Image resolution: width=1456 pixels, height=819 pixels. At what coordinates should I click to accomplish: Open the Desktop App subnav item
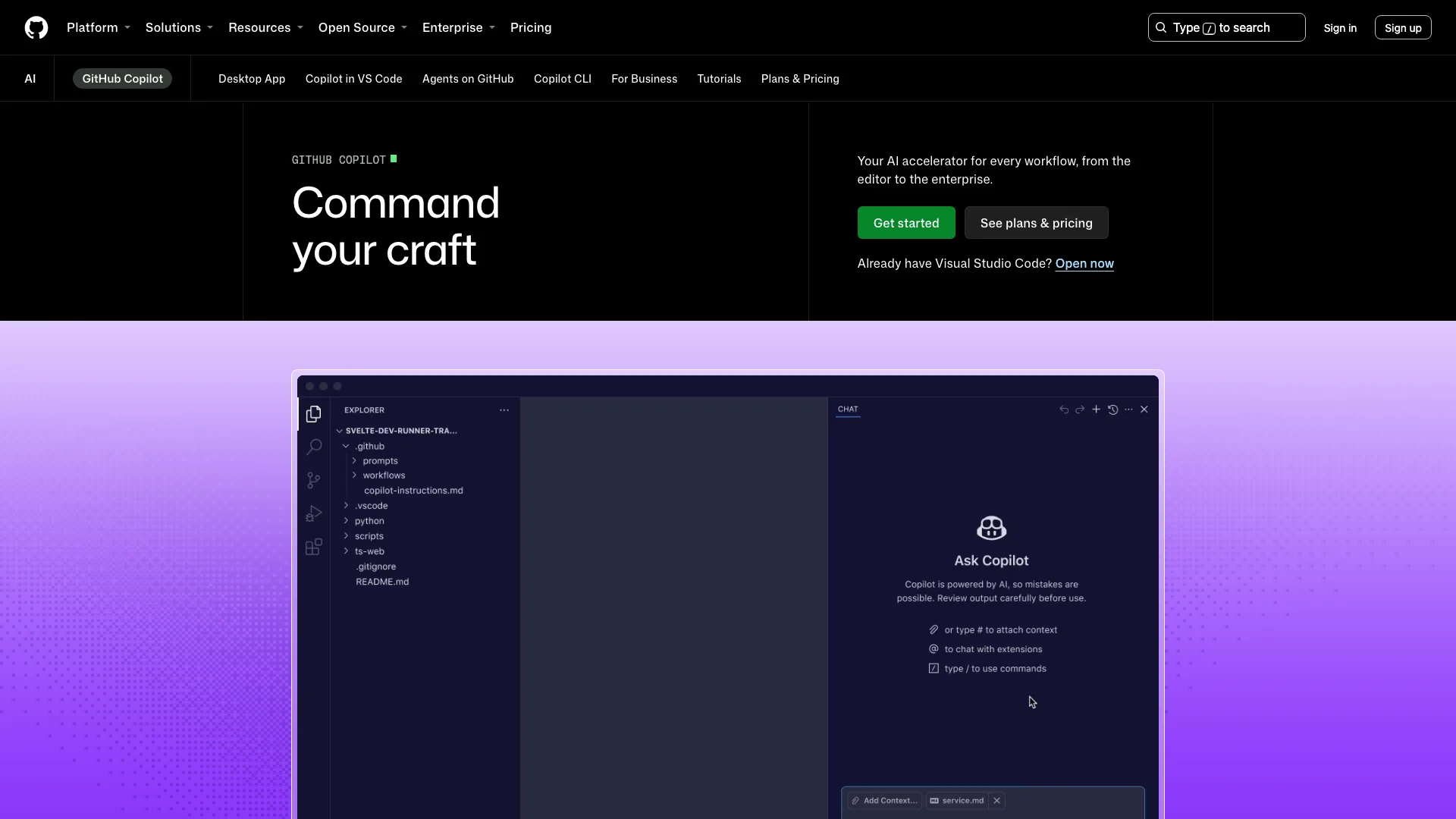[x=252, y=79]
